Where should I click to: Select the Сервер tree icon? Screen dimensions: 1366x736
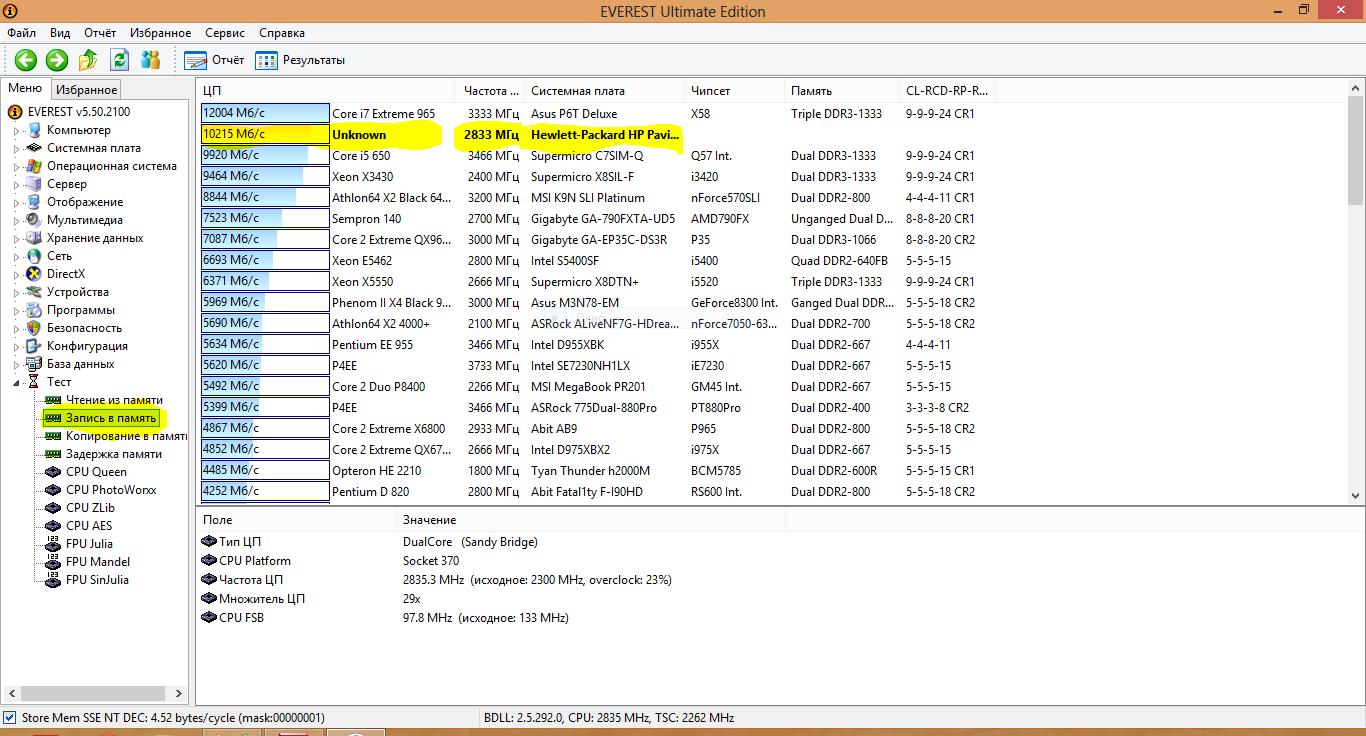click(x=35, y=184)
